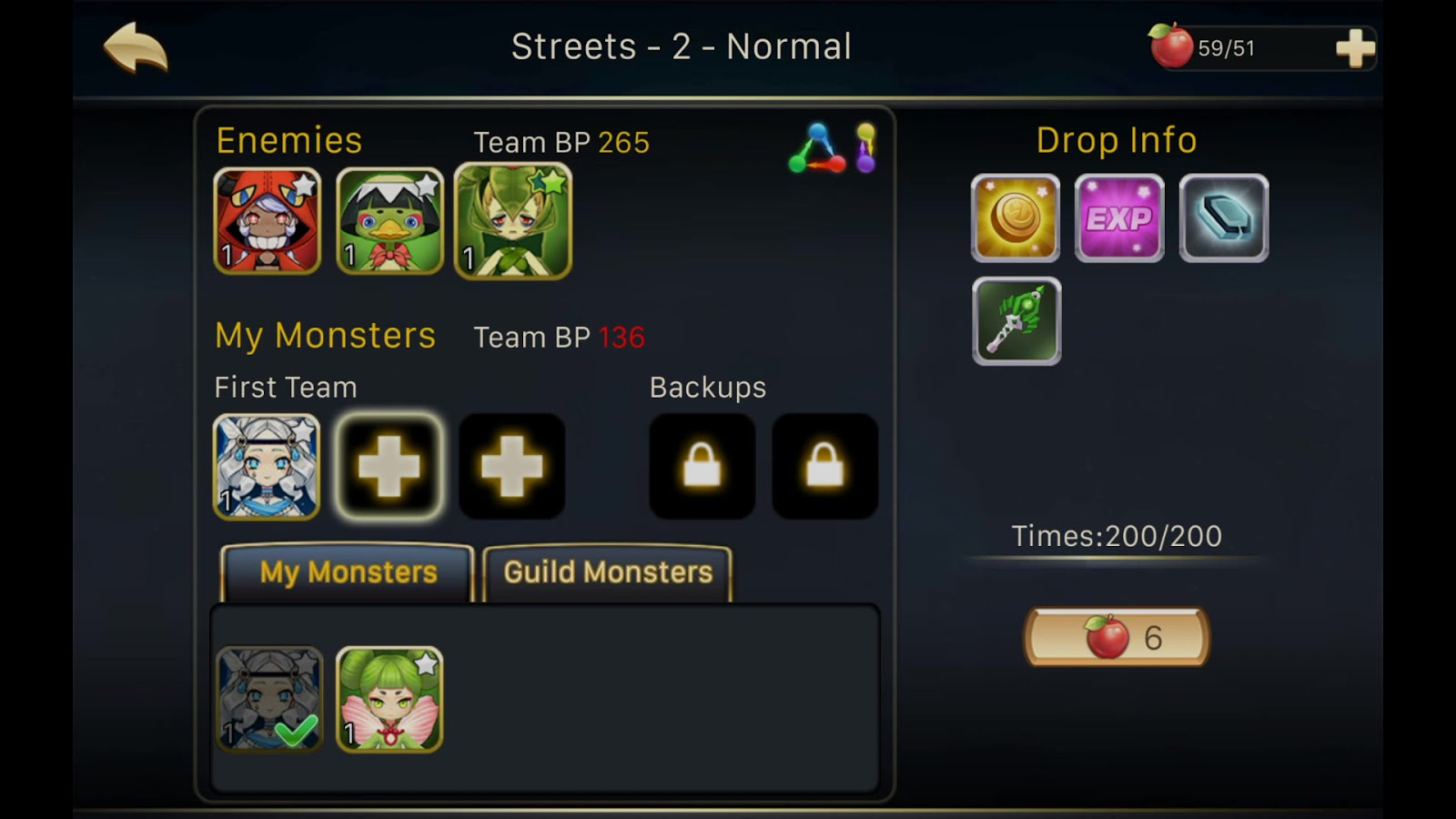Screen dimensions: 1456x819
Task: Inspect the green duck enemy monster
Action: [x=389, y=221]
